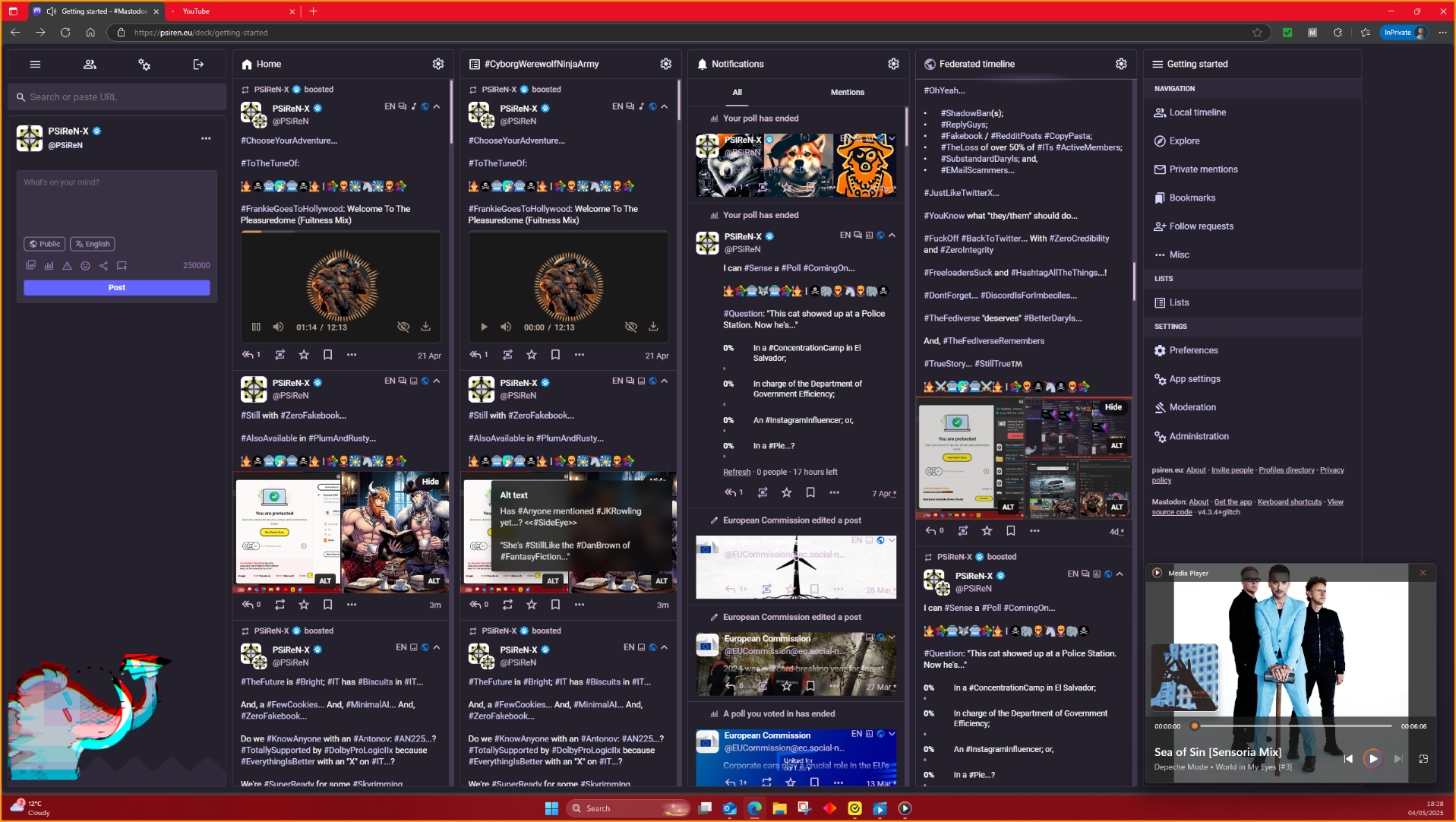Mute volume in the Home column audio player
Image resolution: width=1456 pixels, height=822 pixels.
pos(278,327)
